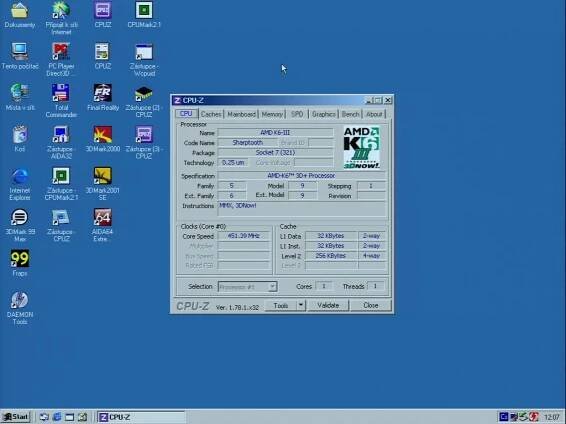Screen dimensions: 566x424
Task: Open the About tab
Action: (374, 114)
